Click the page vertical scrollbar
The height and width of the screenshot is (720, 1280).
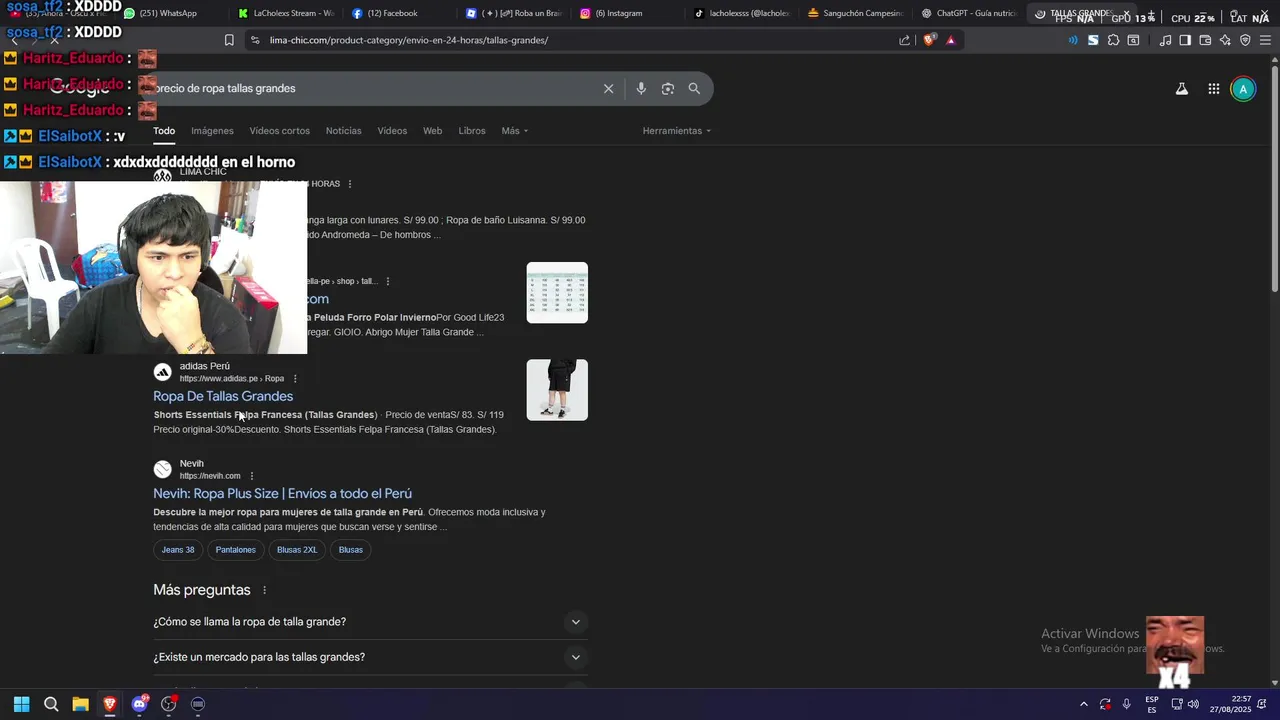click(1274, 370)
